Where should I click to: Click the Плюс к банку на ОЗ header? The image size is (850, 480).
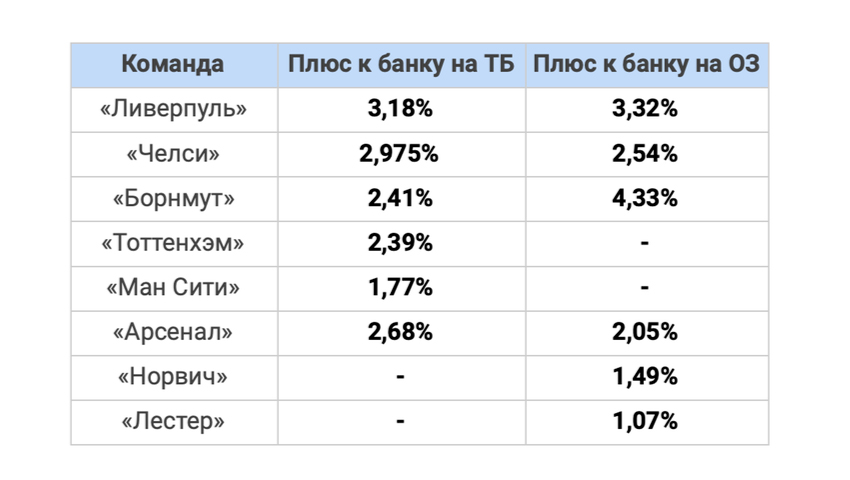[x=646, y=64]
